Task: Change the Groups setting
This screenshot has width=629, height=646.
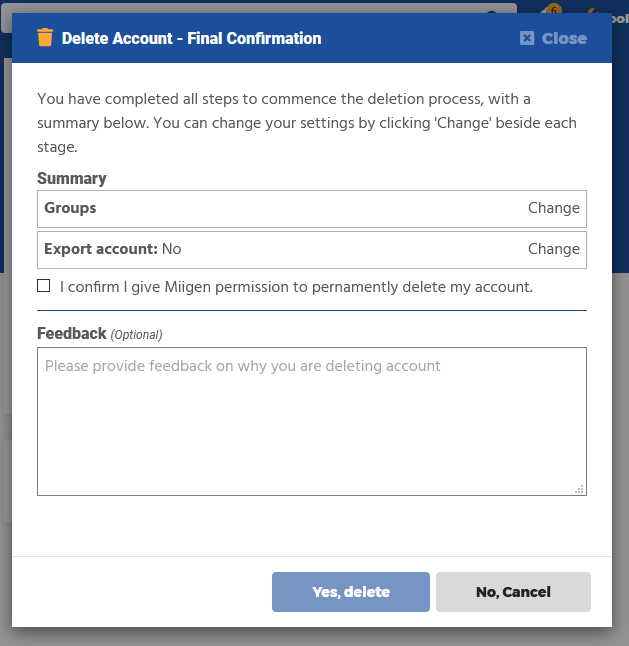Action: (x=553, y=208)
